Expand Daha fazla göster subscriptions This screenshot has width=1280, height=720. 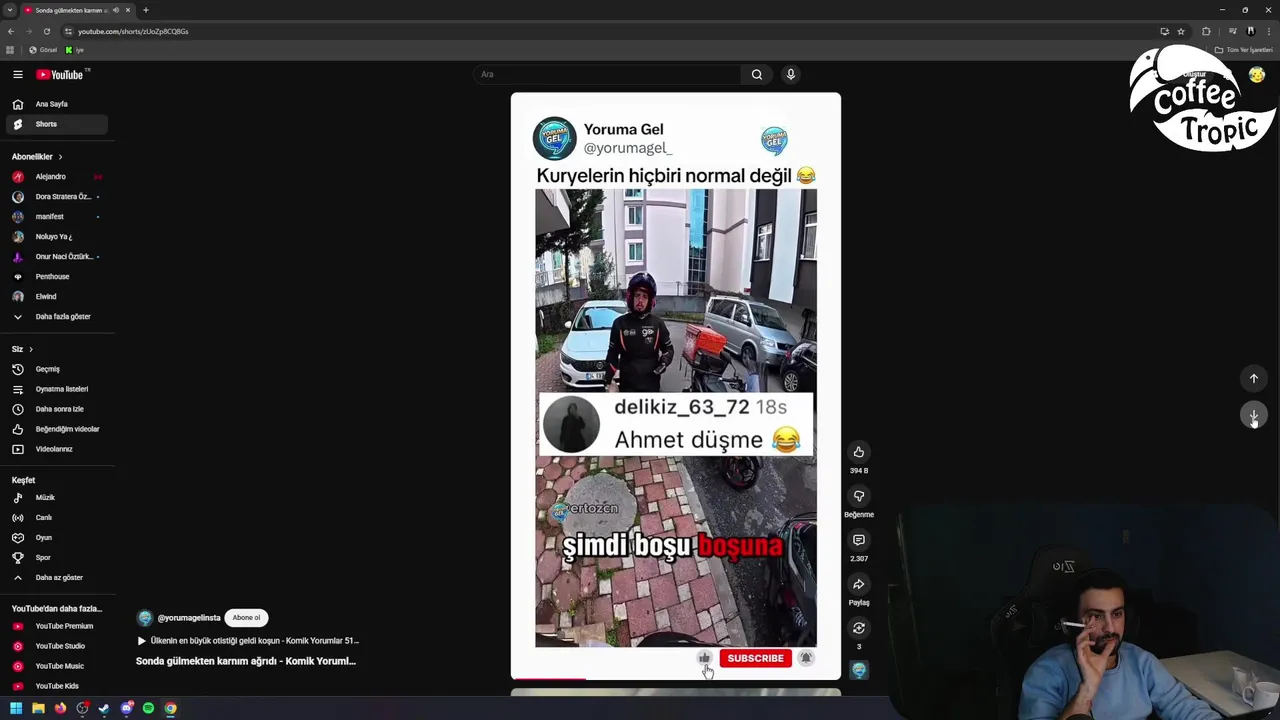point(56,317)
